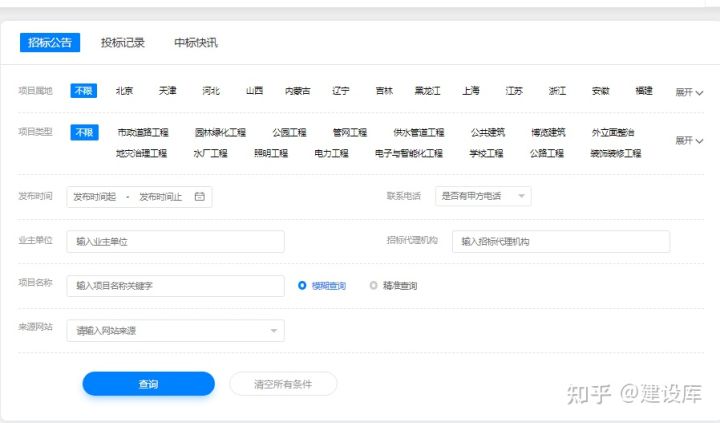Click the blue 查询 search button

[x=148, y=384]
